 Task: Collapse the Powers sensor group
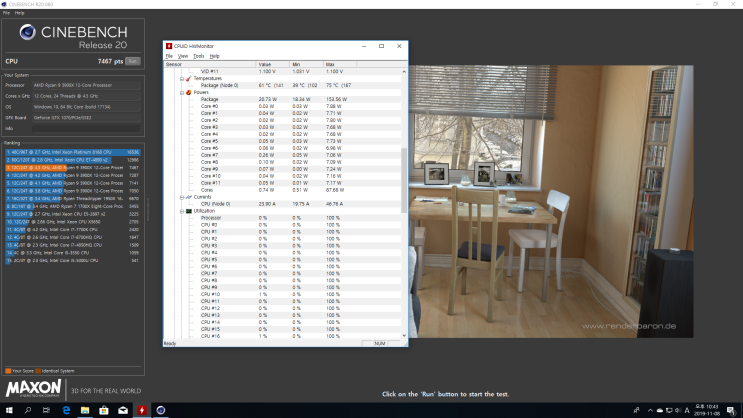(180, 92)
